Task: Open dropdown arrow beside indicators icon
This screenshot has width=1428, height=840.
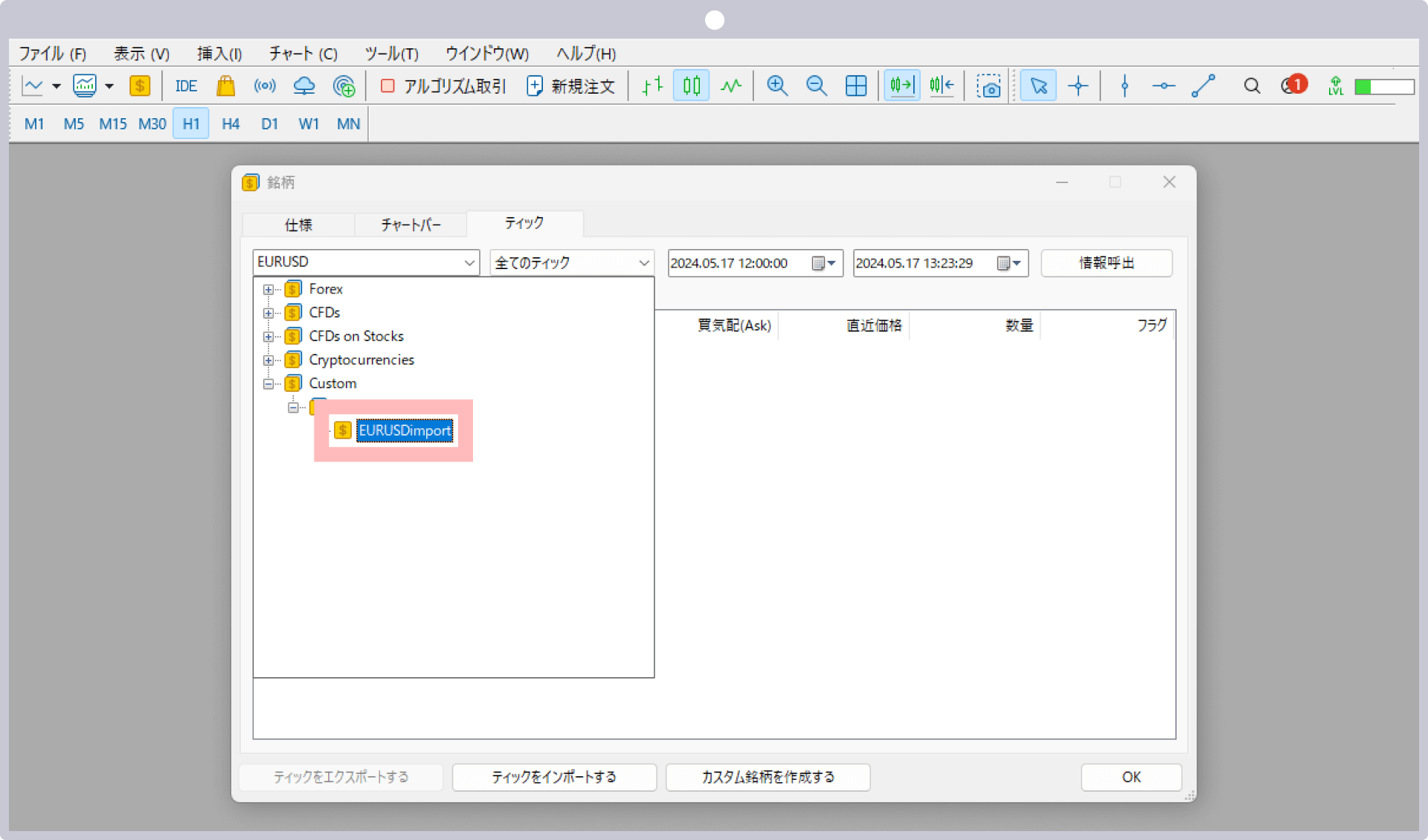Action: pyautogui.click(x=109, y=86)
